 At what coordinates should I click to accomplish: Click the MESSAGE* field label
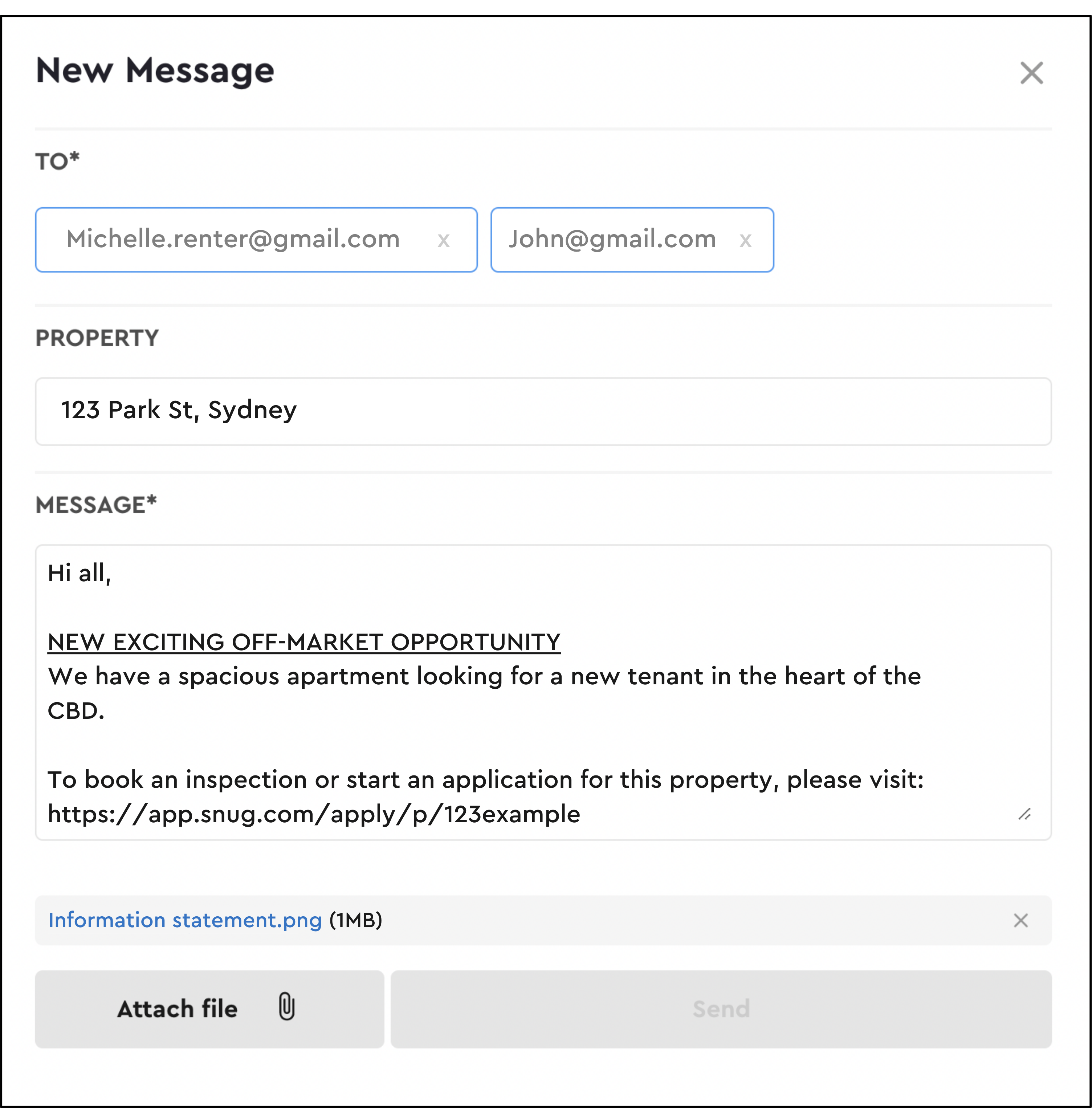(96, 505)
